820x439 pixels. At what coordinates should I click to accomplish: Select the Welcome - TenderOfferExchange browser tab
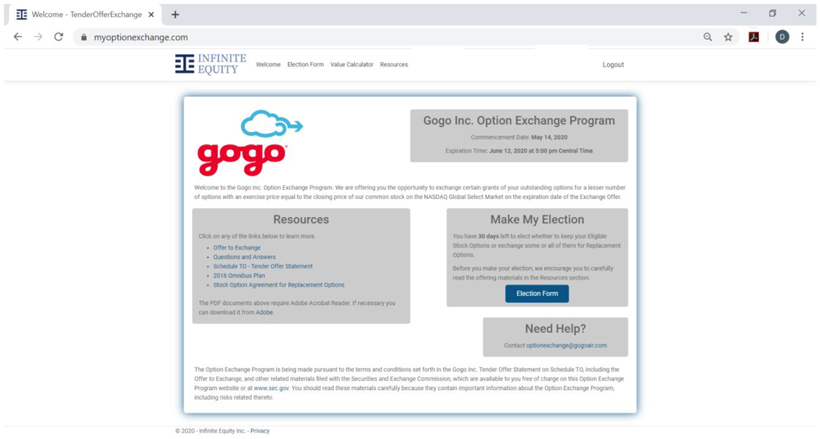tap(86, 15)
